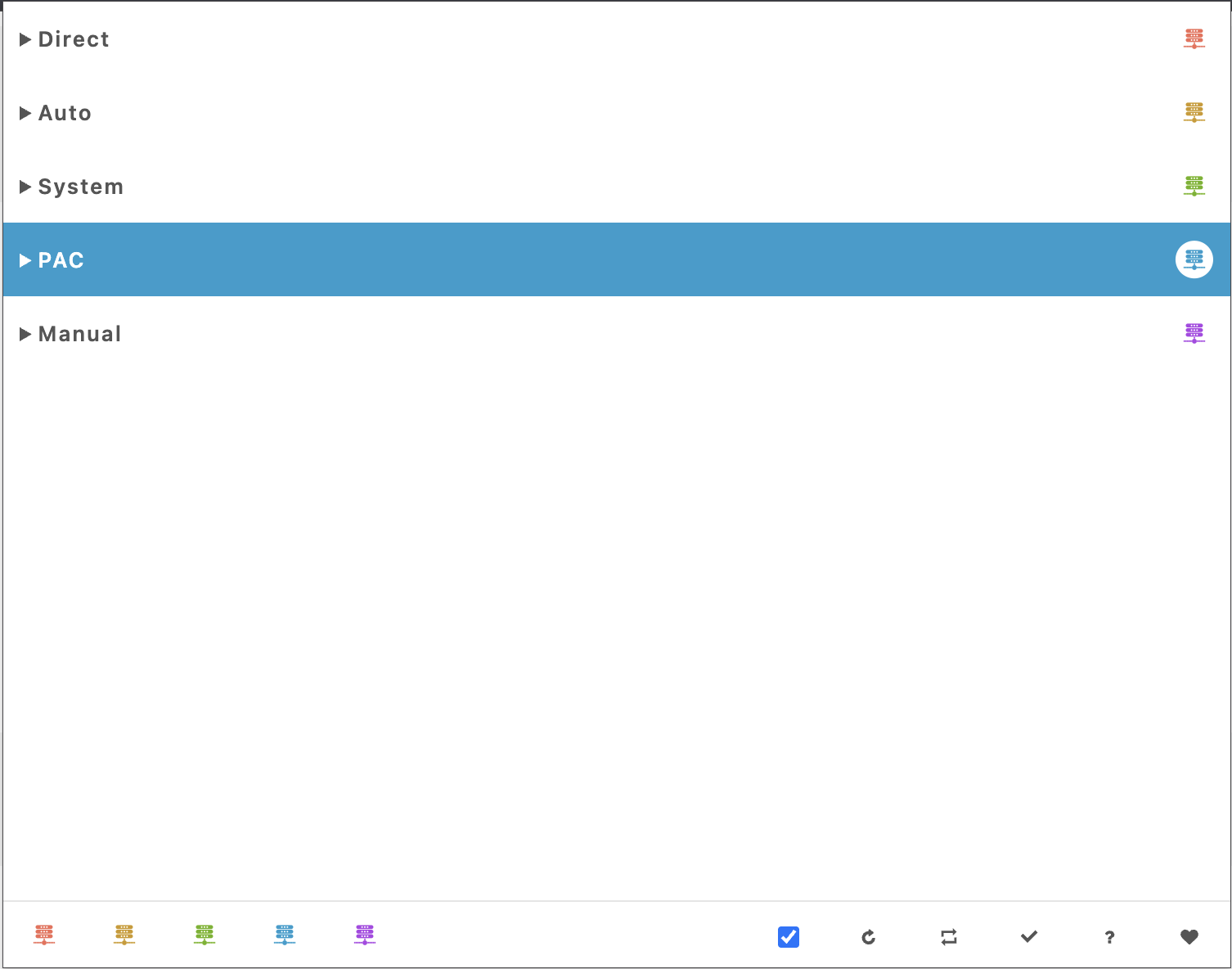
Task: Expand the Manual disclosure triangle
Action: (x=25, y=334)
